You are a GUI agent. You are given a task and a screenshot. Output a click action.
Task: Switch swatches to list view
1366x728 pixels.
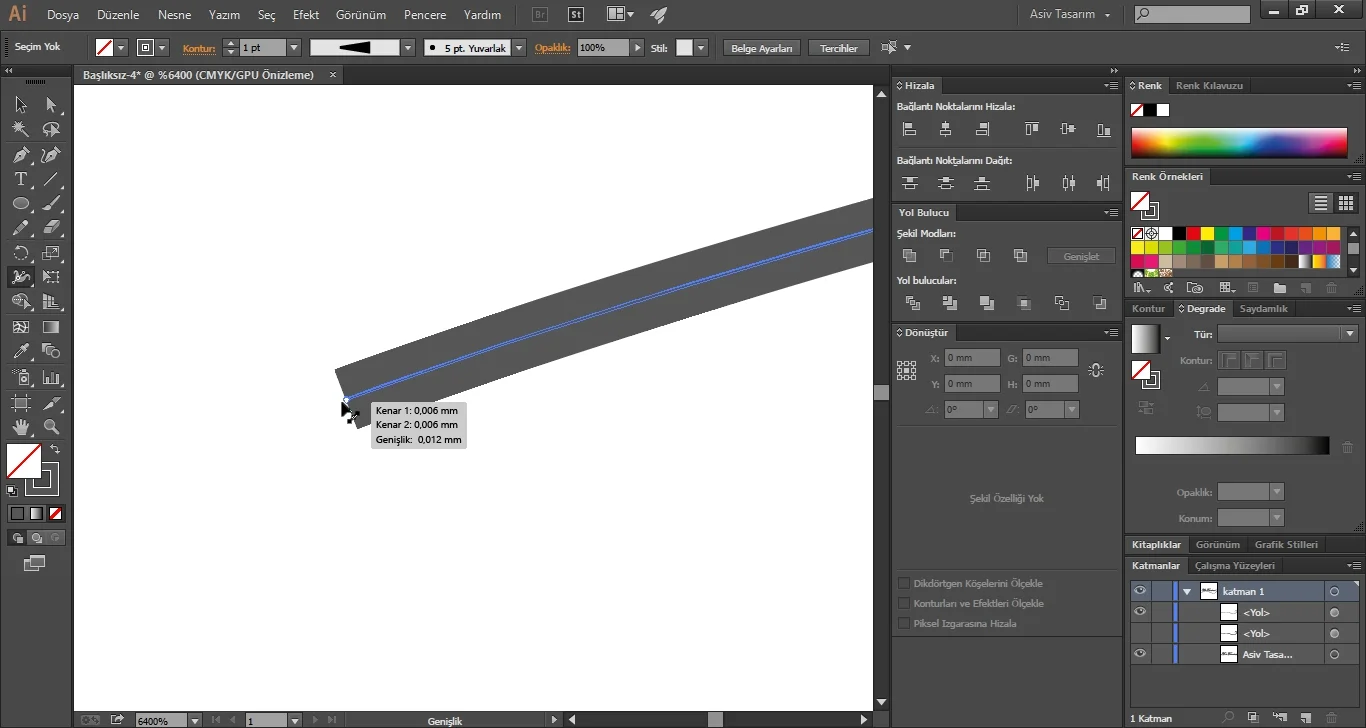(1321, 203)
